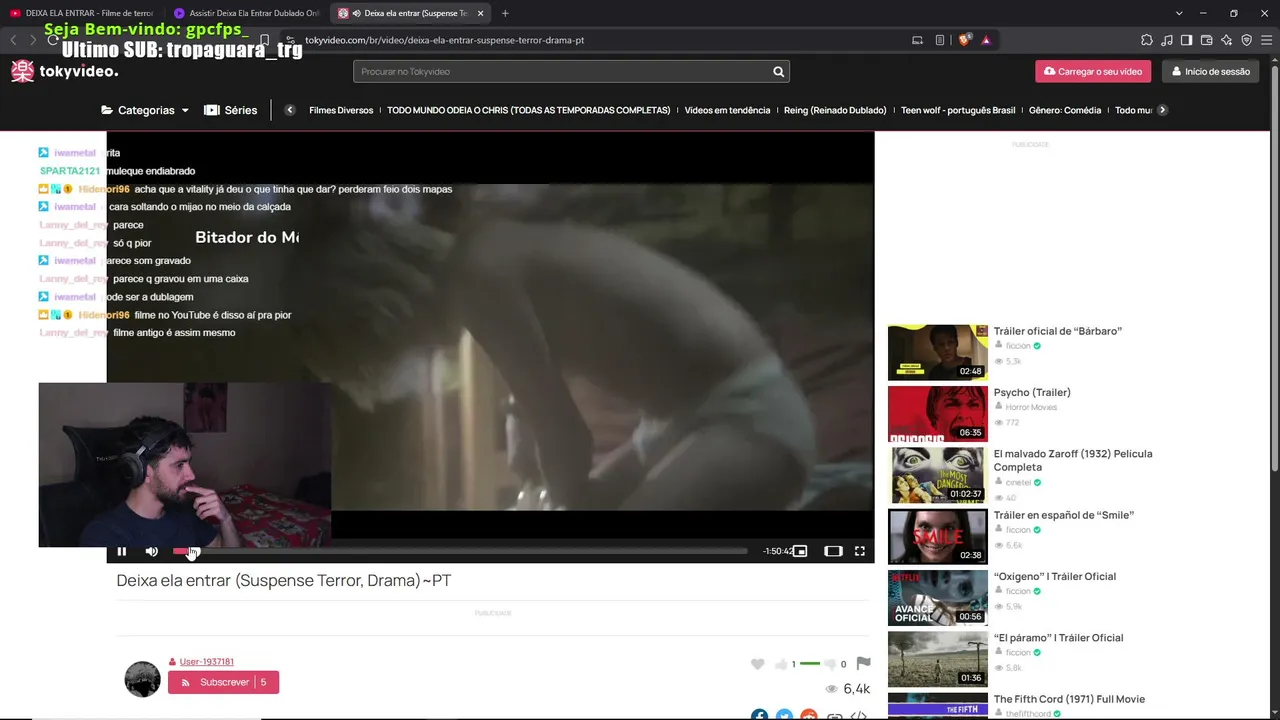This screenshot has width=1280, height=720.
Task: Share the video on Facebook
Action: [x=760, y=715]
